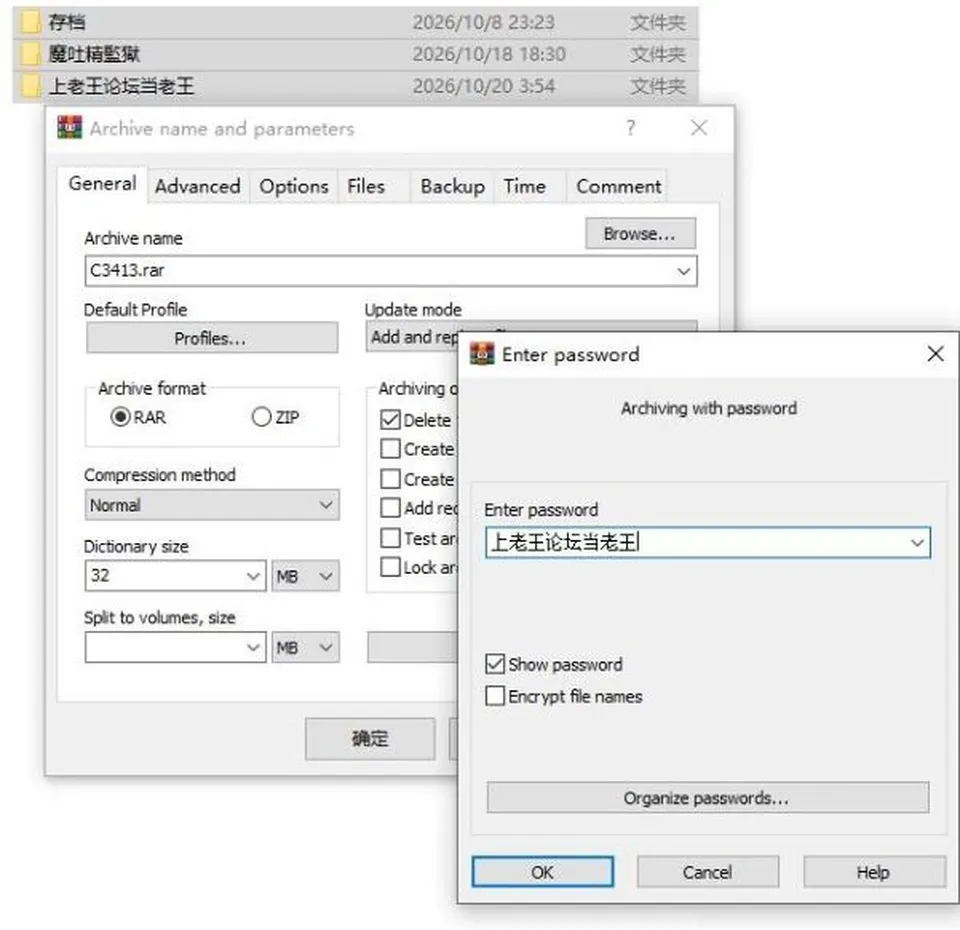The image size is (960, 930).
Task: Check the Lock archive option
Action: (390, 567)
